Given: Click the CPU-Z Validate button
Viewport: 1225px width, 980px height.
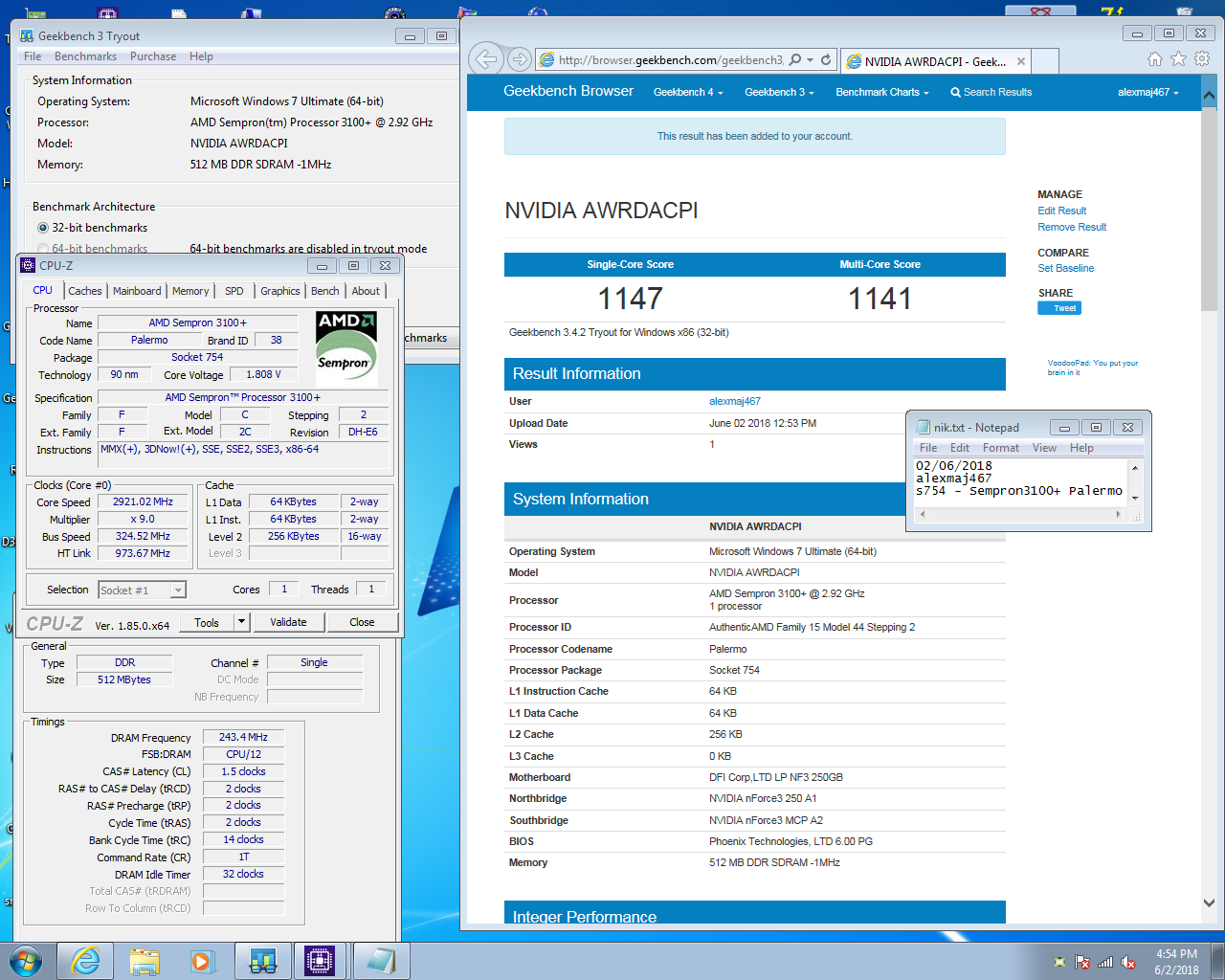Looking at the screenshot, I should click(x=288, y=622).
